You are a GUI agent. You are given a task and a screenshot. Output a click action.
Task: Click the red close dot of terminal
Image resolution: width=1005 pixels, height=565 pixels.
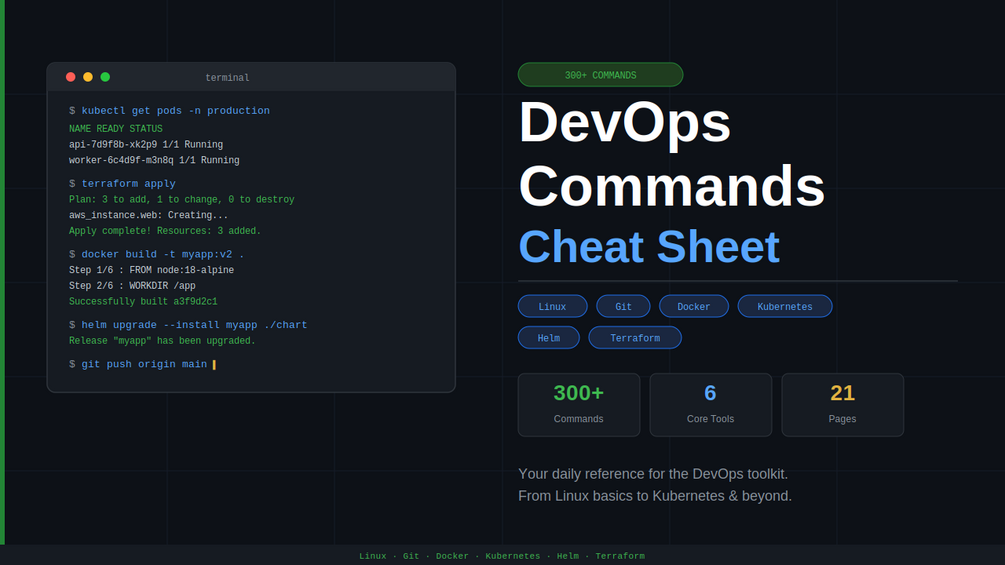click(71, 77)
